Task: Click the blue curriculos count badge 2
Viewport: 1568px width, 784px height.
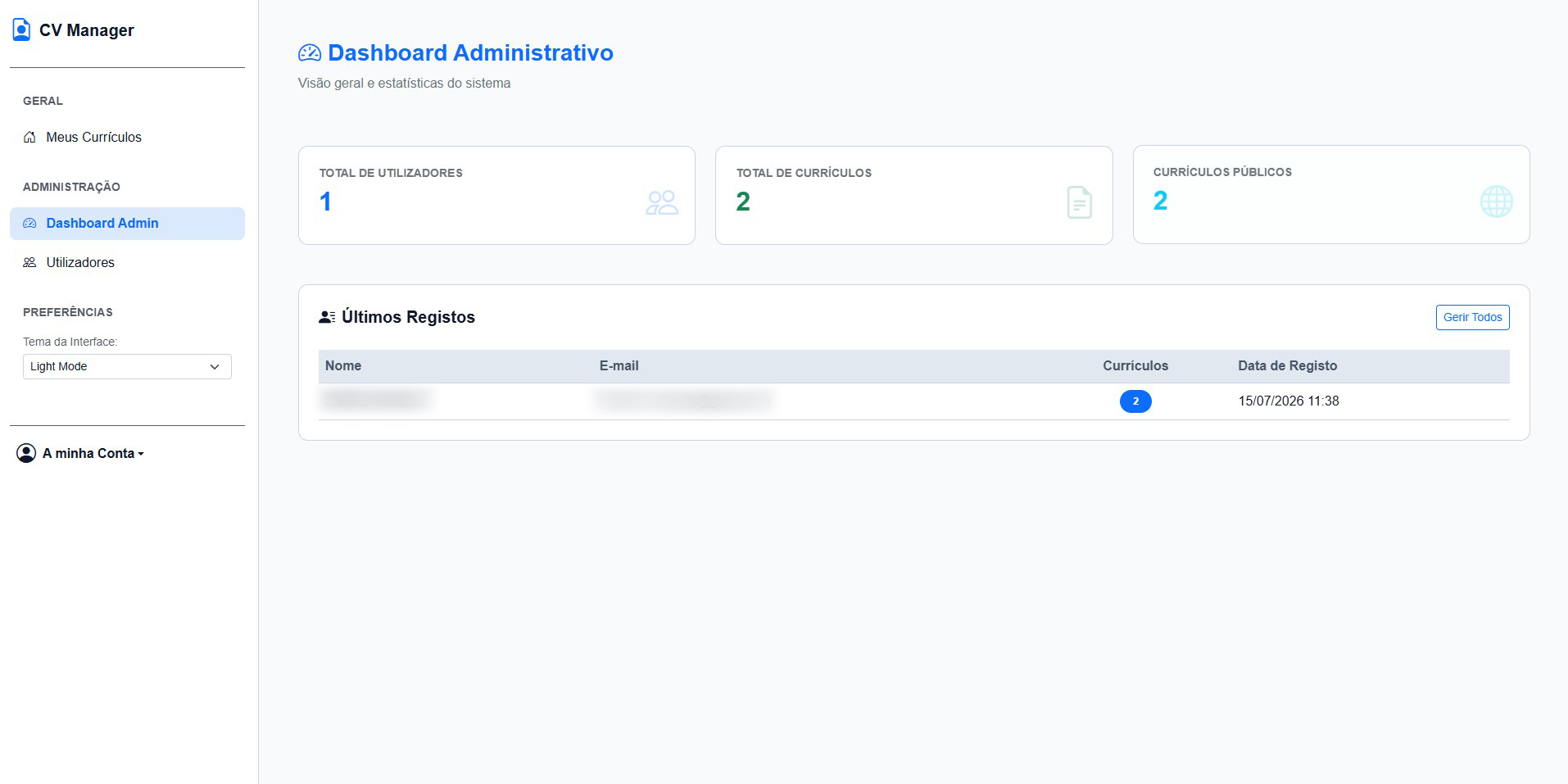Action: [x=1135, y=401]
